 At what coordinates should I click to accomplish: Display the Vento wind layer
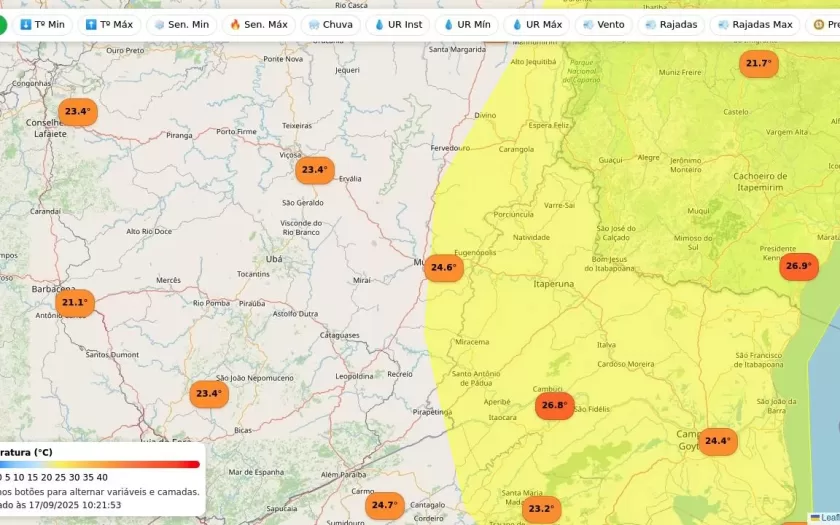603,24
